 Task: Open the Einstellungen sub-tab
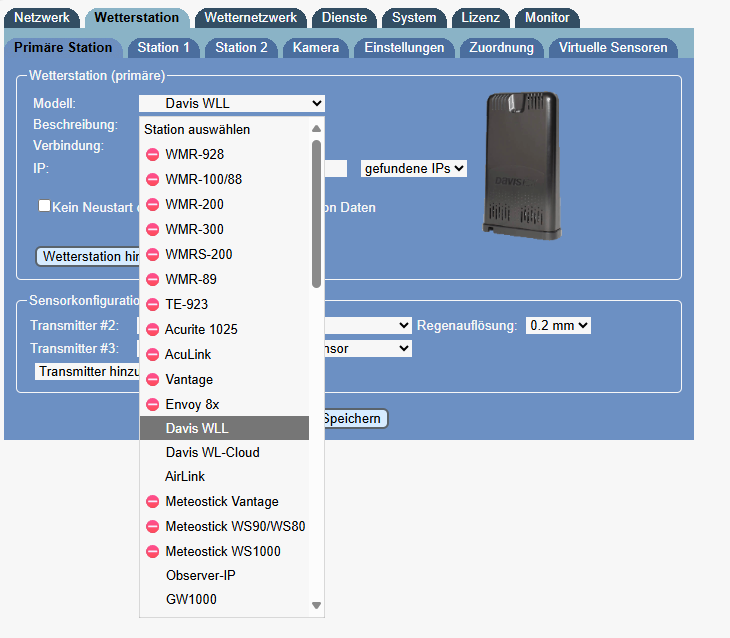click(404, 48)
